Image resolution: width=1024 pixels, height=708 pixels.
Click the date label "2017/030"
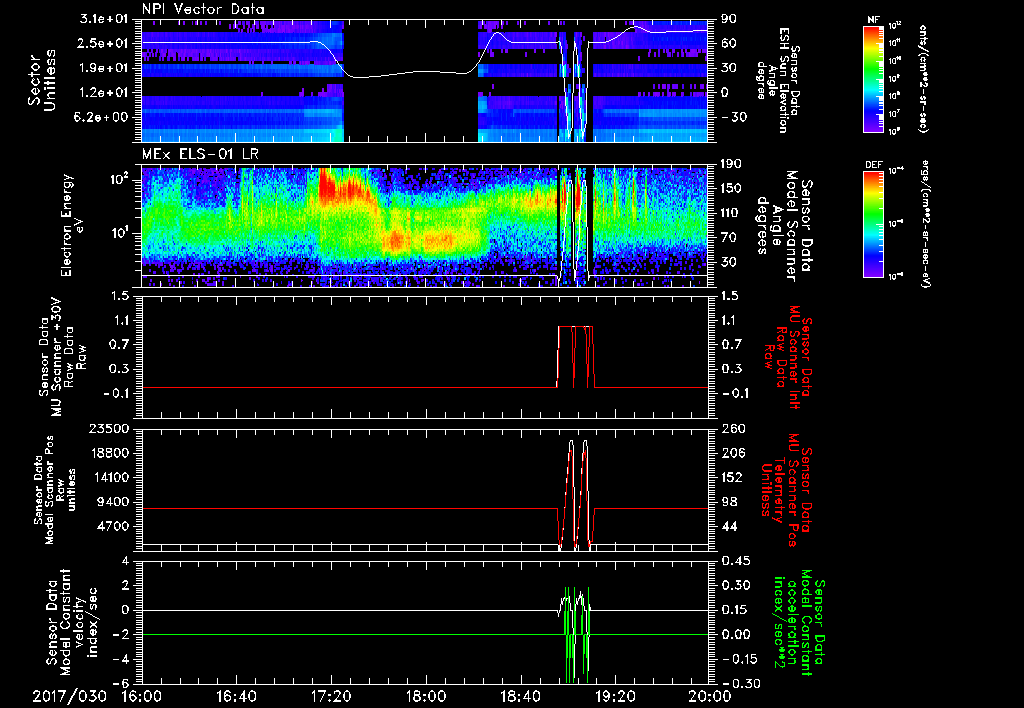coord(69,696)
